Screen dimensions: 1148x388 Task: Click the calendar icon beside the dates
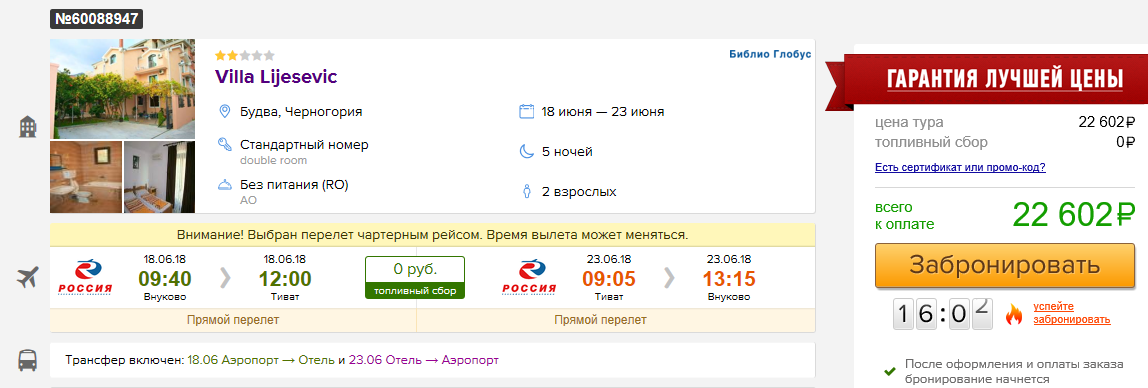[x=526, y=111]
